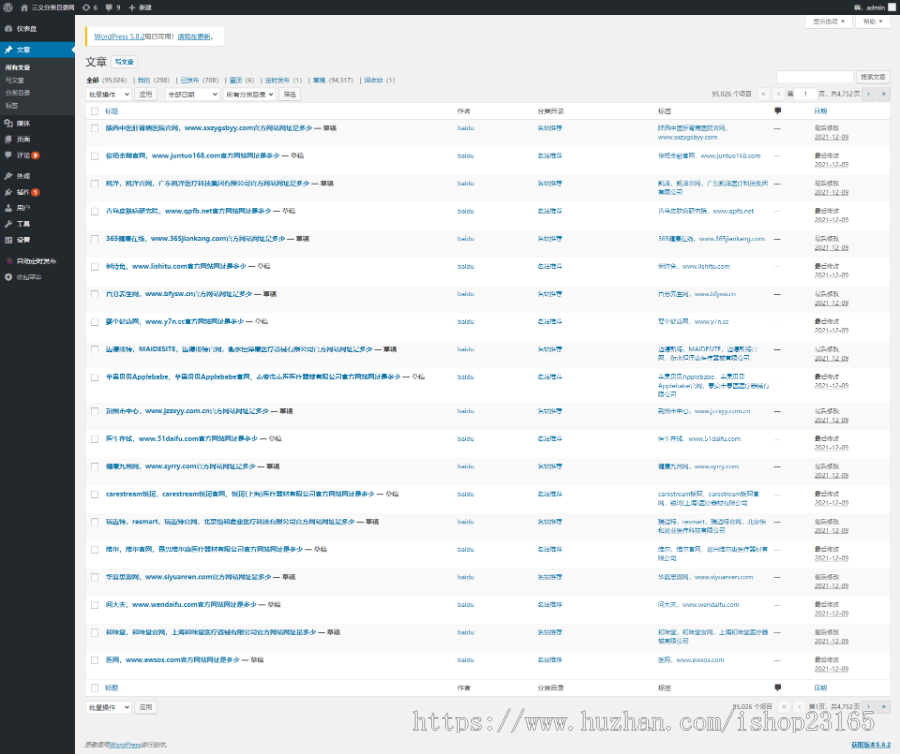
Task: Open Media (媒体) sidebar icon
Action: coord(8,123)
